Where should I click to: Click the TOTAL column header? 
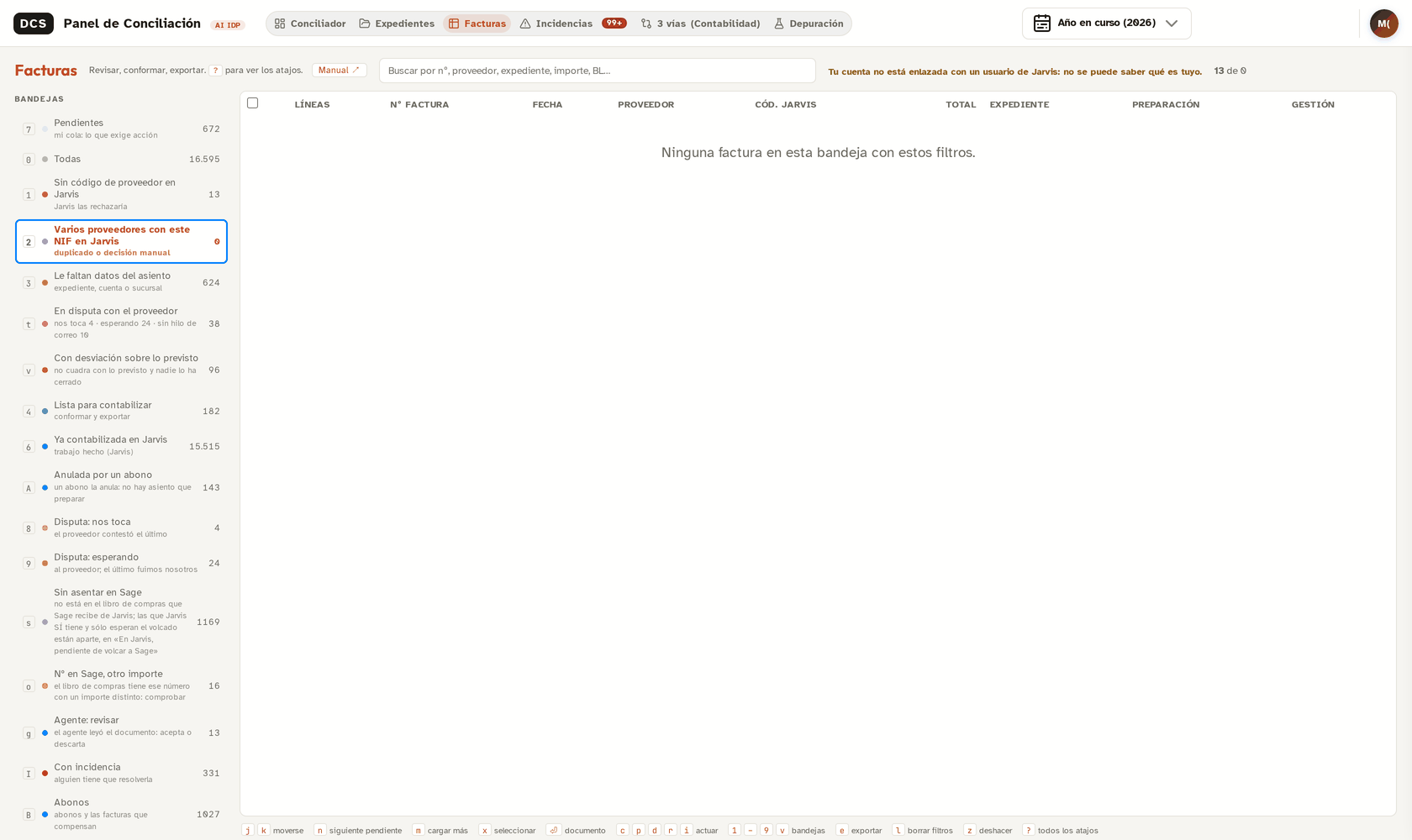[x=961, y=105]
